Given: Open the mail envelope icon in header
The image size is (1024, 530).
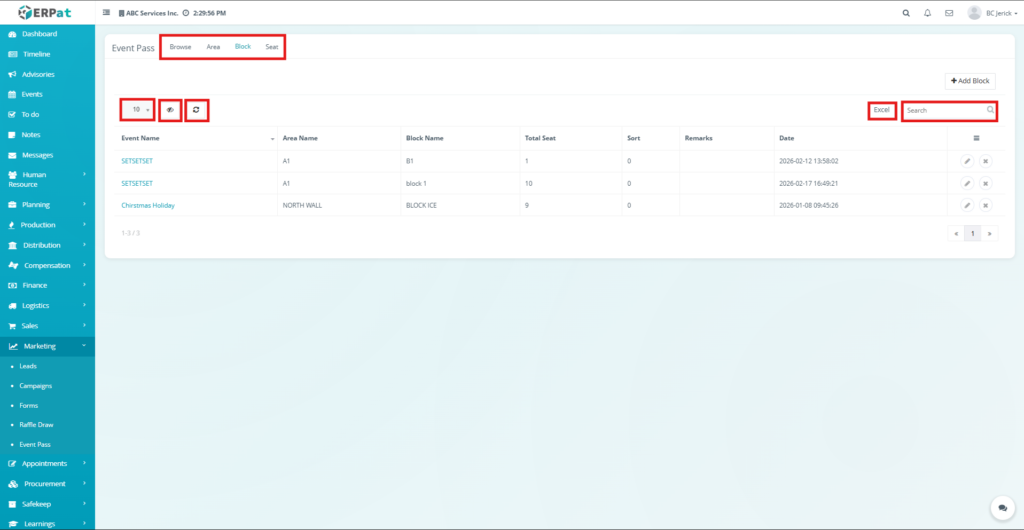Looking at the screenshot, I should click(x=948, y=13).
